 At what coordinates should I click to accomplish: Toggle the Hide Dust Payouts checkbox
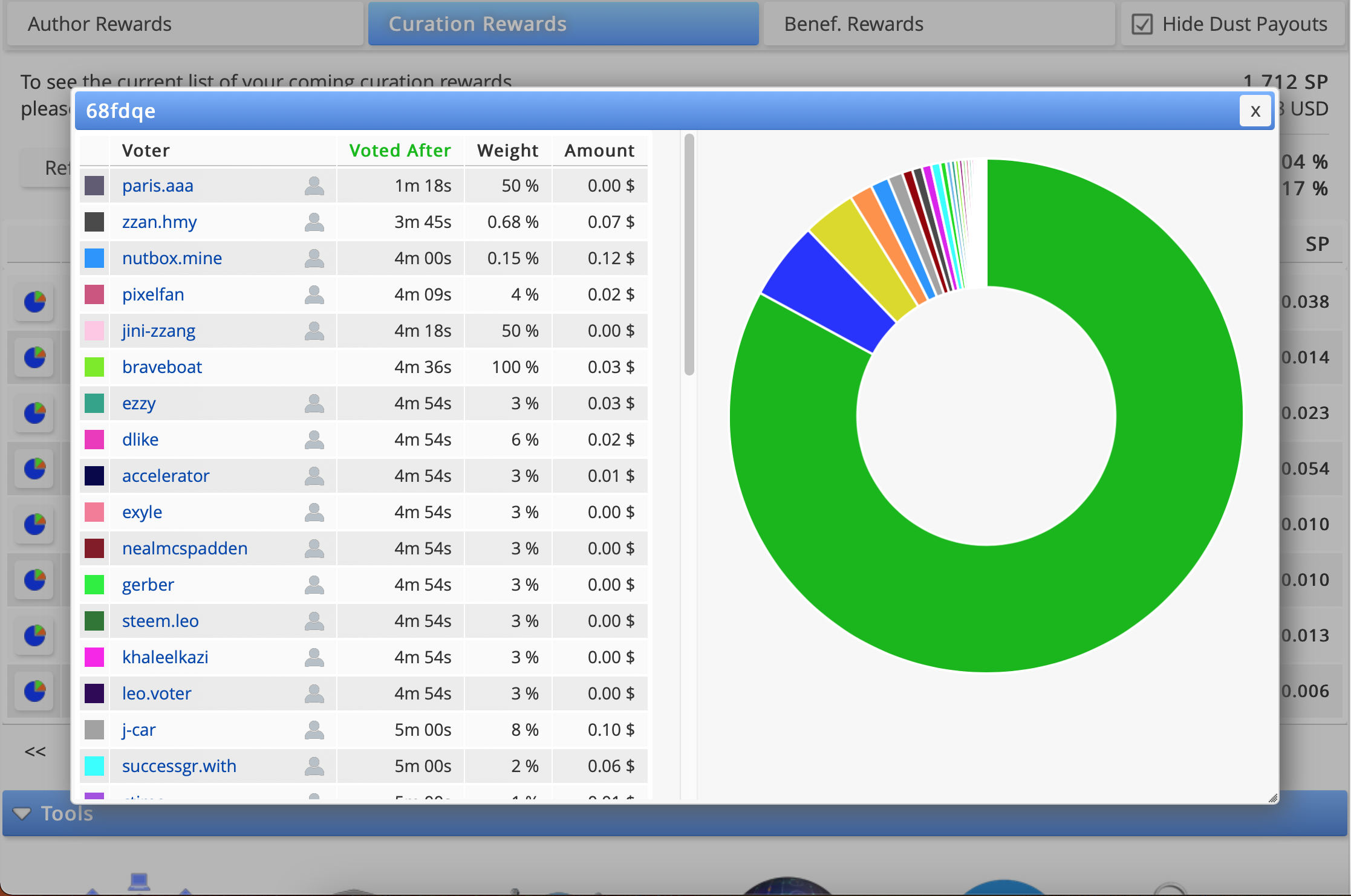(1142, 24)
